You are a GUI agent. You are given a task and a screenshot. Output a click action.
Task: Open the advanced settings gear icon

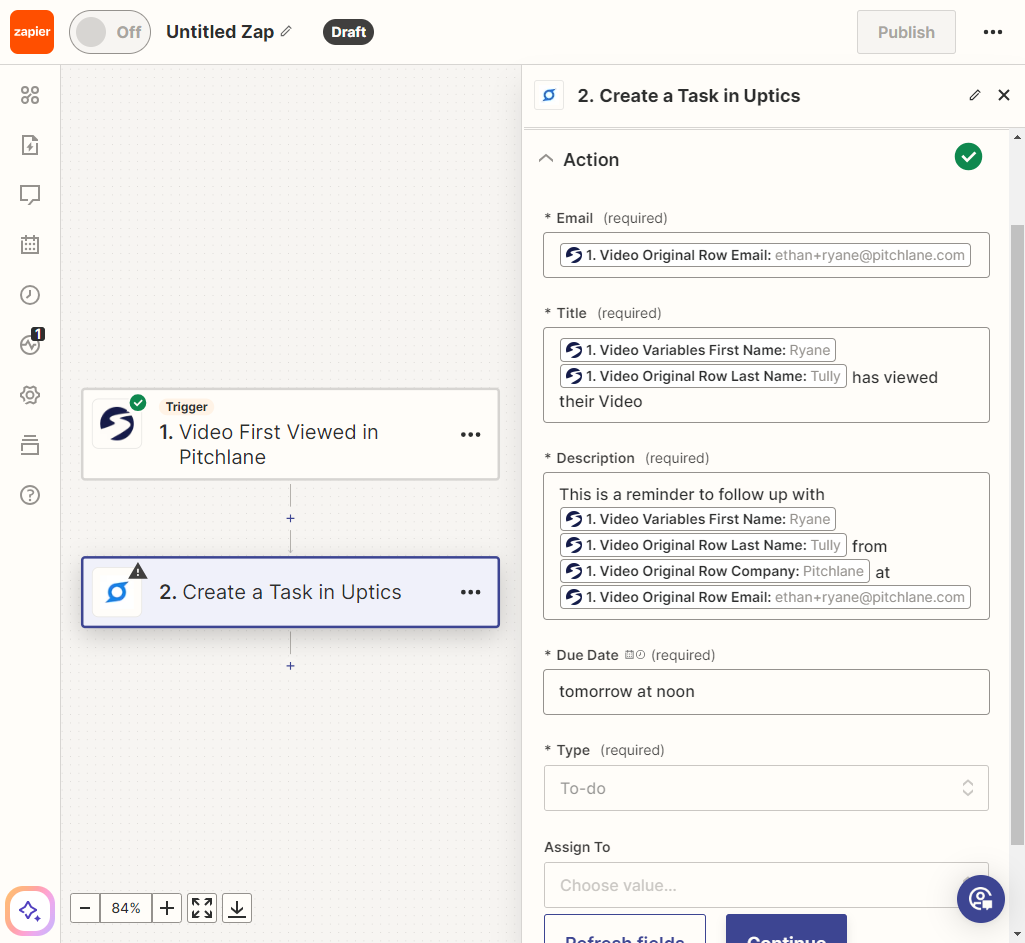coord(30,395)
